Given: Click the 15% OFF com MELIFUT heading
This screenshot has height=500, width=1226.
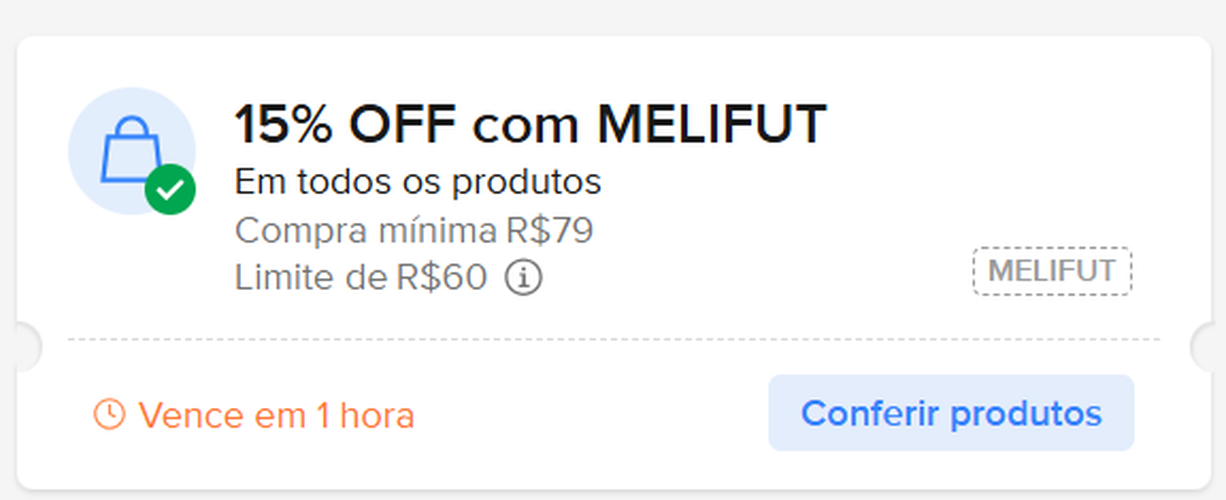Looking at the screenshot, I should tap(530, 125).
